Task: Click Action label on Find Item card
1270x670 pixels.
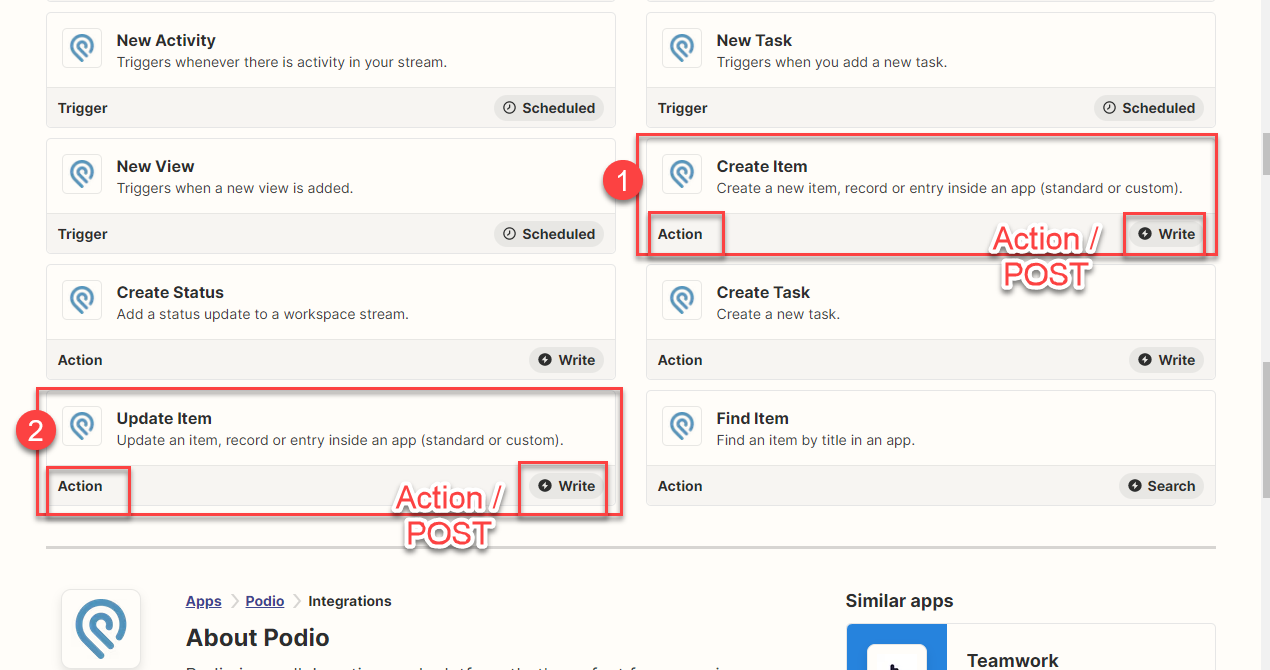Action: [680, 486]
